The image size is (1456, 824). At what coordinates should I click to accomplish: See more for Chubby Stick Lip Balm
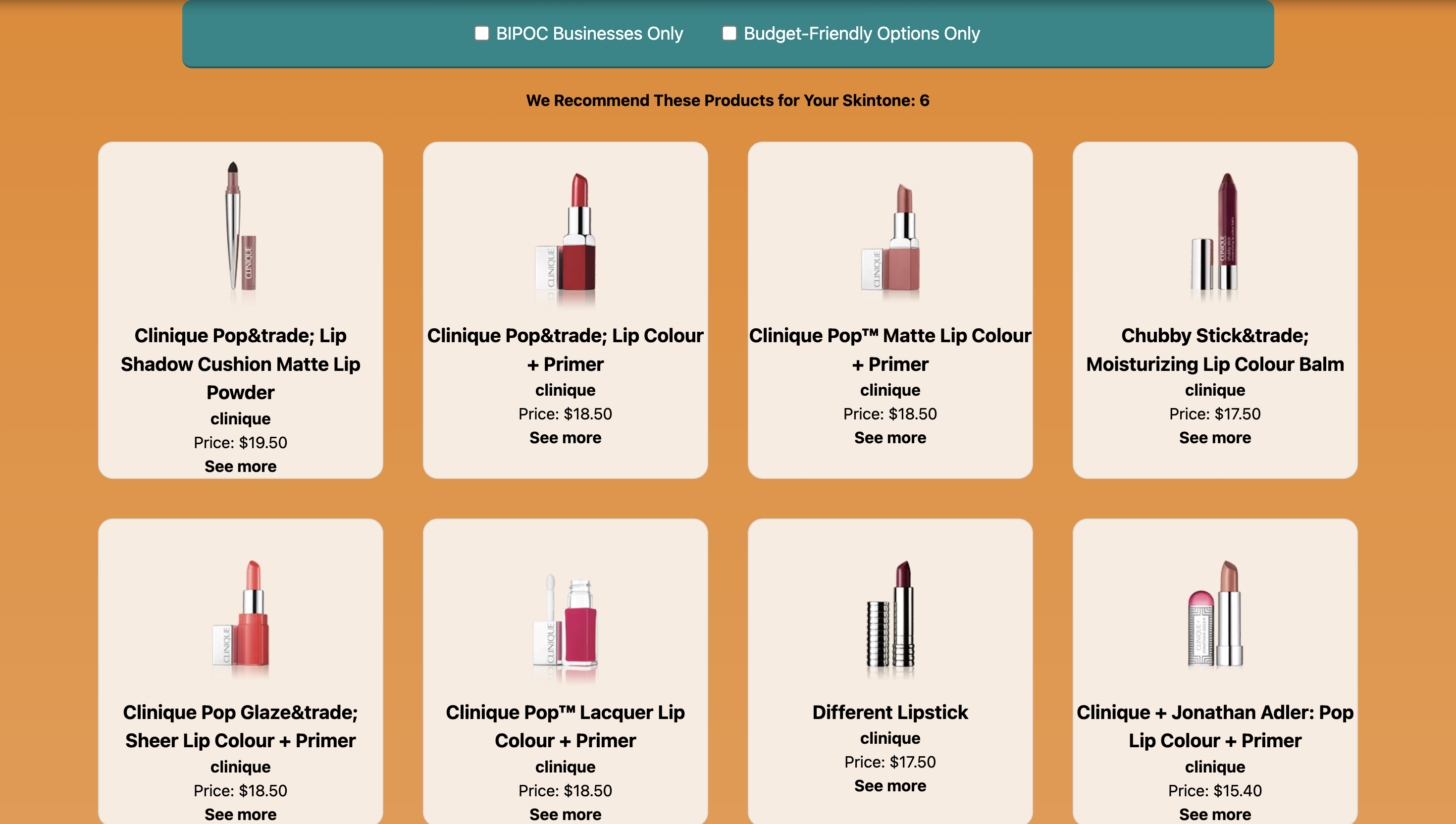pyautogui.click(x=1215, y=437)
